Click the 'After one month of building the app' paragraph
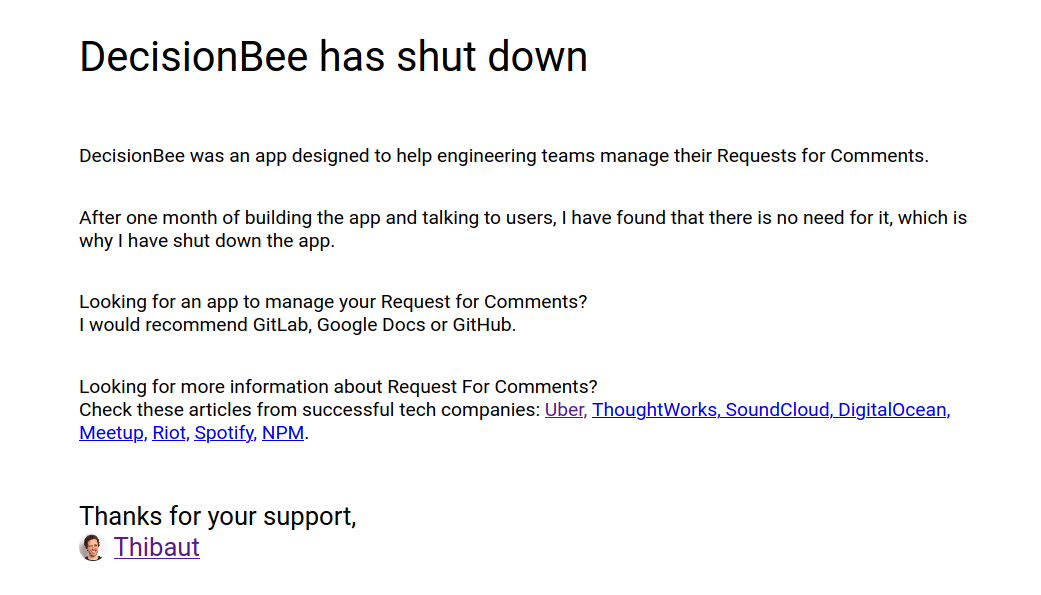1041x595 pixels. [x=523, y=229]
